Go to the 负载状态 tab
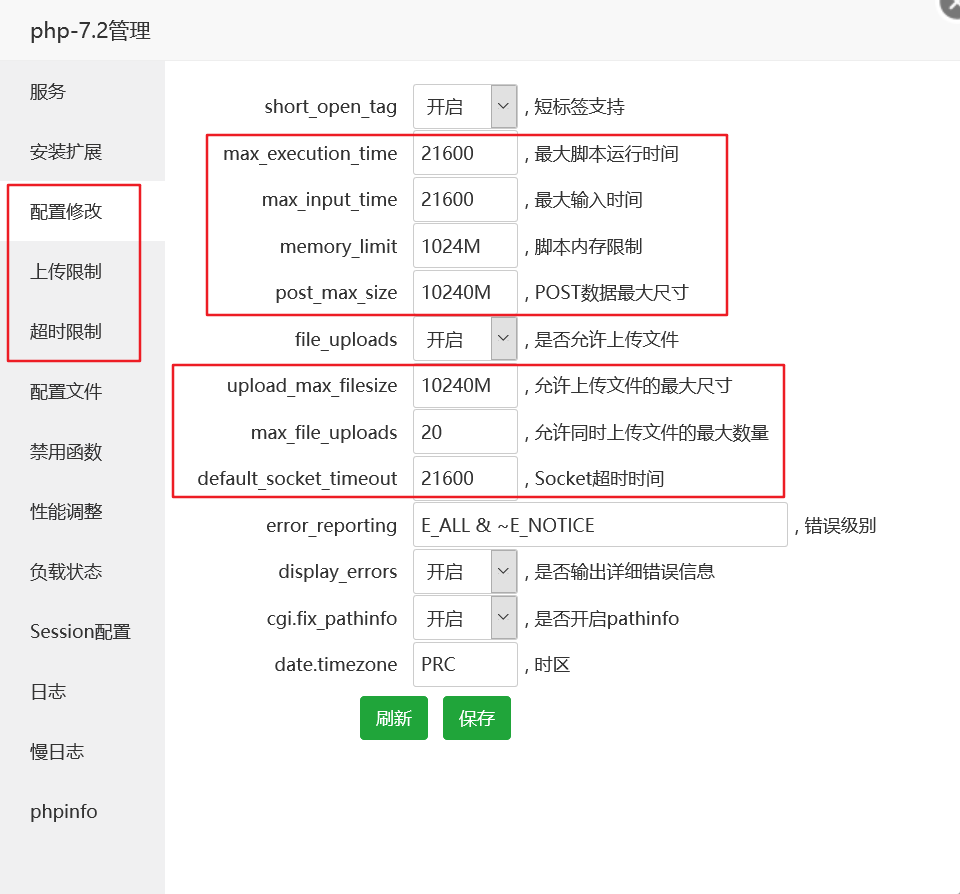960x894 pixels. [x=82, y=571]
